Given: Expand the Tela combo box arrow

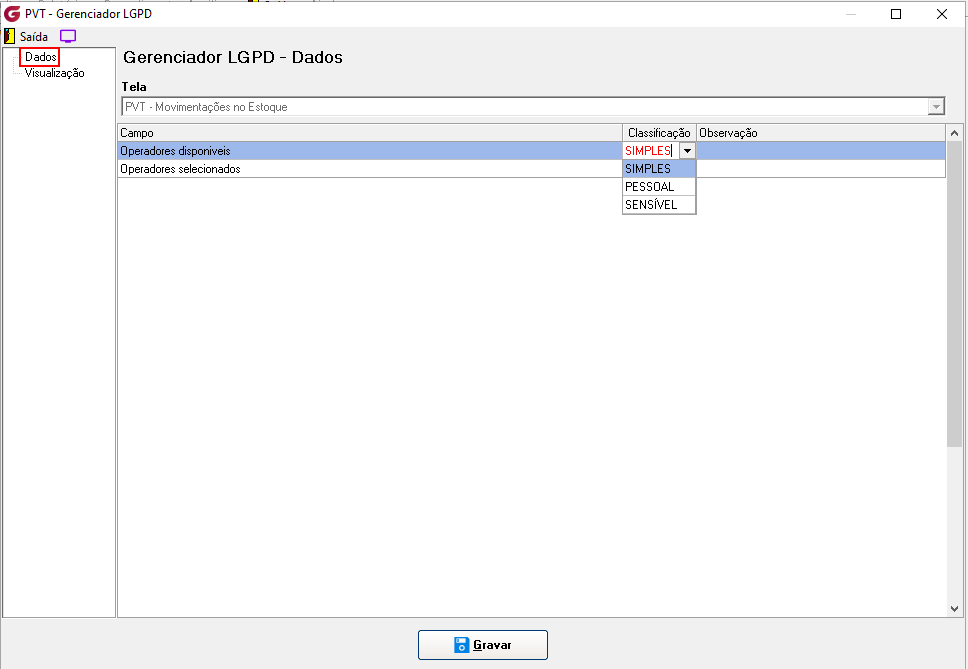Looking at the screenshot, I should tap(936, 107).
